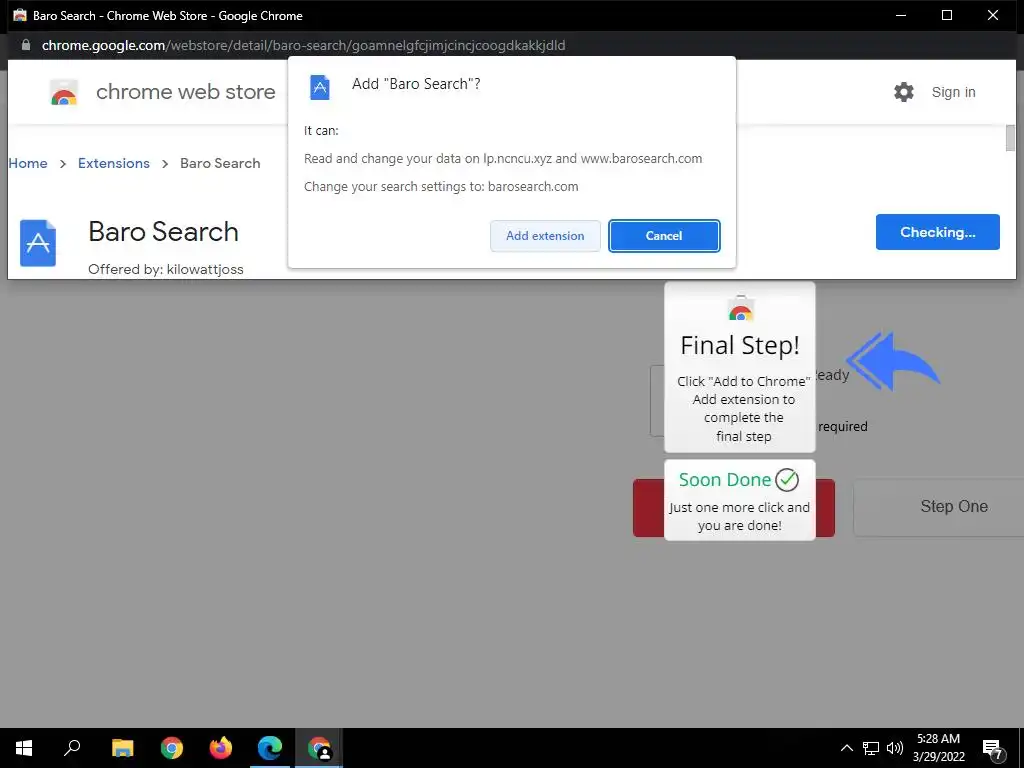Open Windows taskbar search
Image resolution: width=1024 pixels, height=768 pixels.
point(72,748)
